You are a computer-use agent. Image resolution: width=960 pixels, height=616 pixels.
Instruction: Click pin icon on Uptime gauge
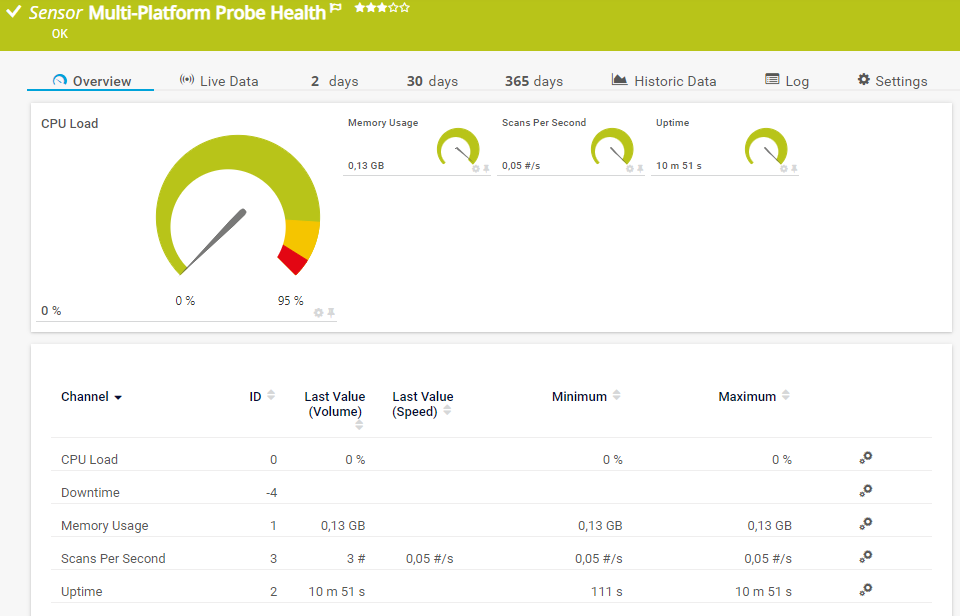tap(794, 169)
